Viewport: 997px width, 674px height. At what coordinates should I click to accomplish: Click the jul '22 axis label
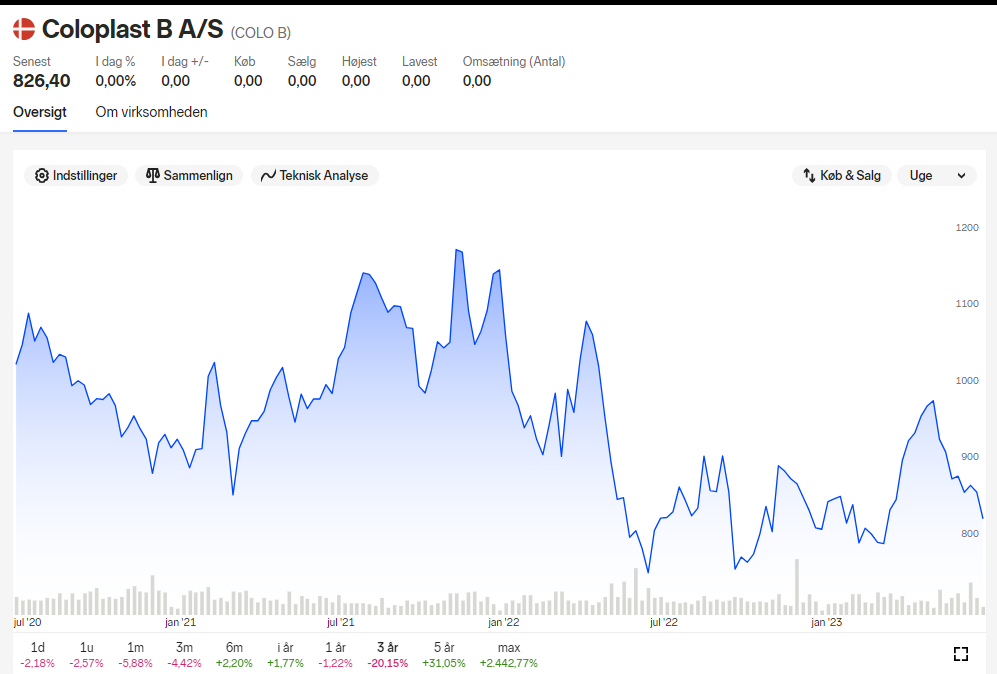coord(664,622)
